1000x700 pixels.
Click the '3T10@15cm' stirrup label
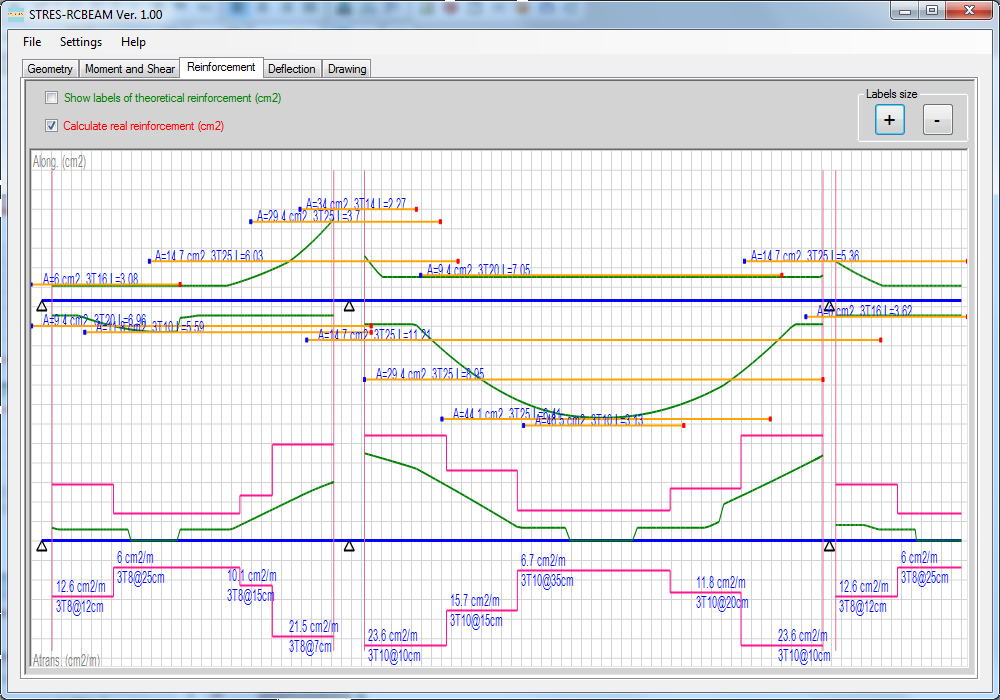pos(476,620)
